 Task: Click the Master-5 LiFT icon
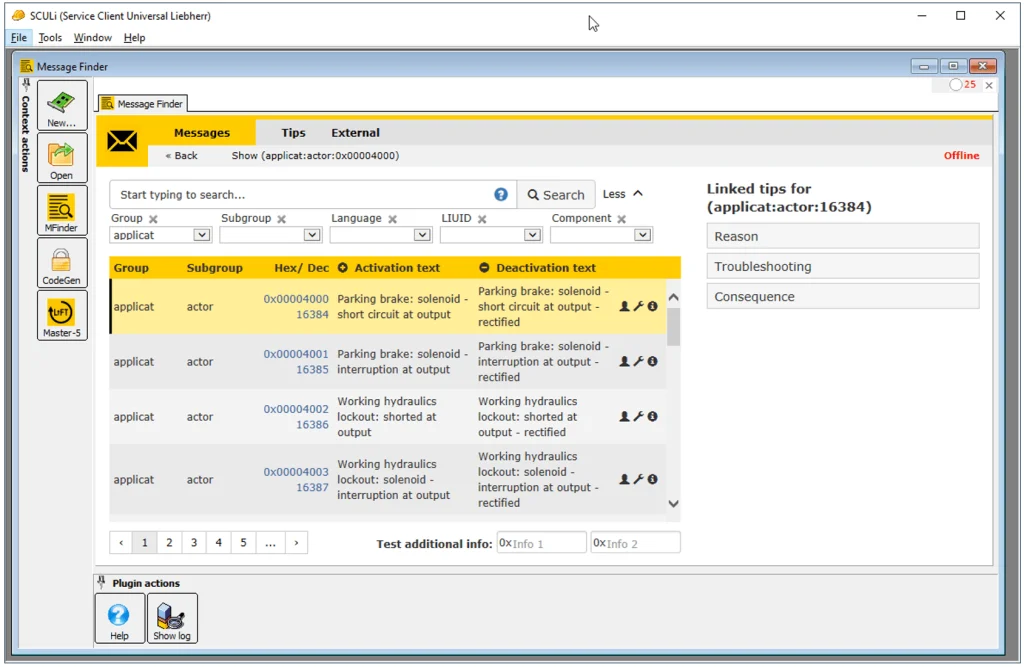(x=62, y=314)
